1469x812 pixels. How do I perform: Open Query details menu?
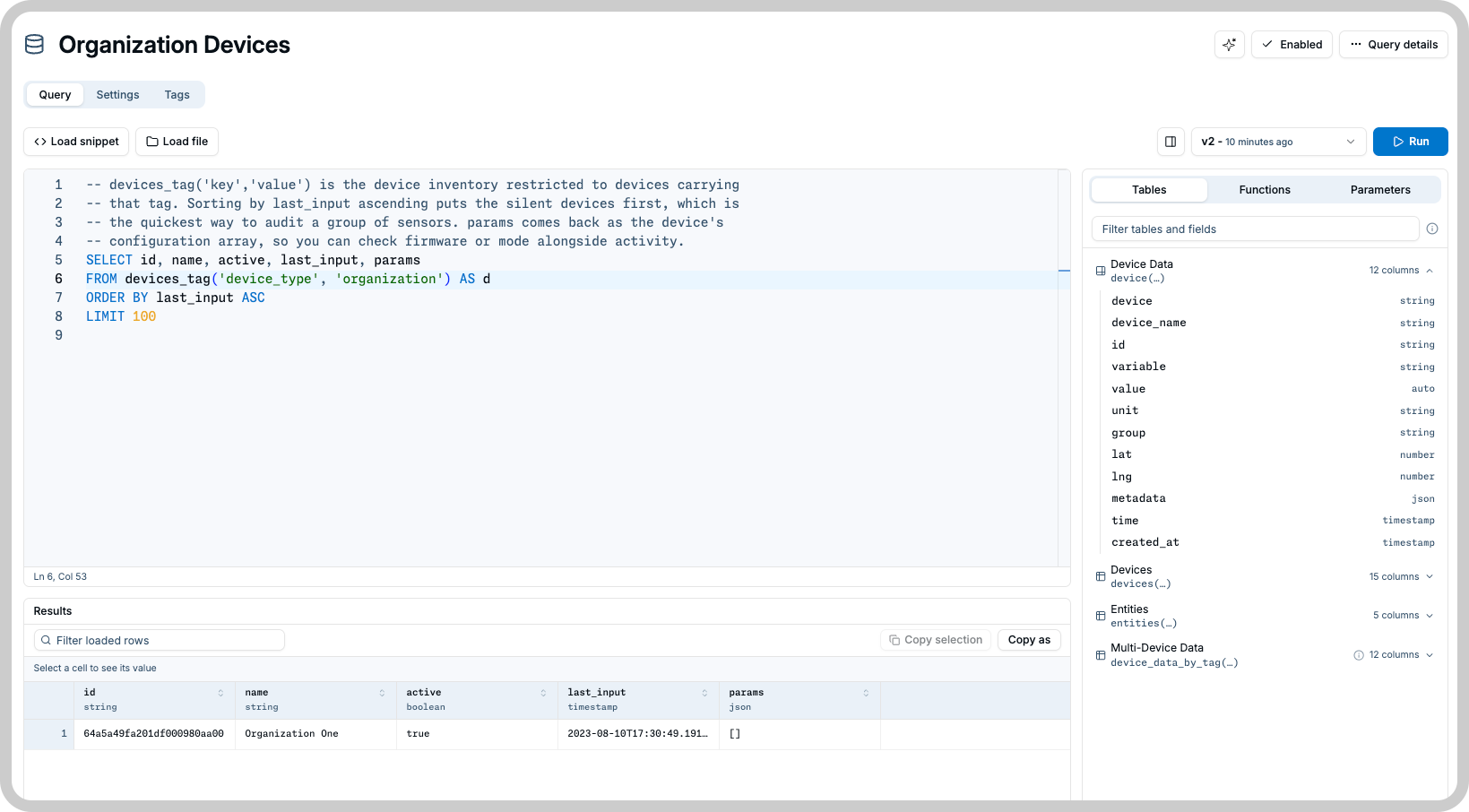click(x=1394, y=45)
